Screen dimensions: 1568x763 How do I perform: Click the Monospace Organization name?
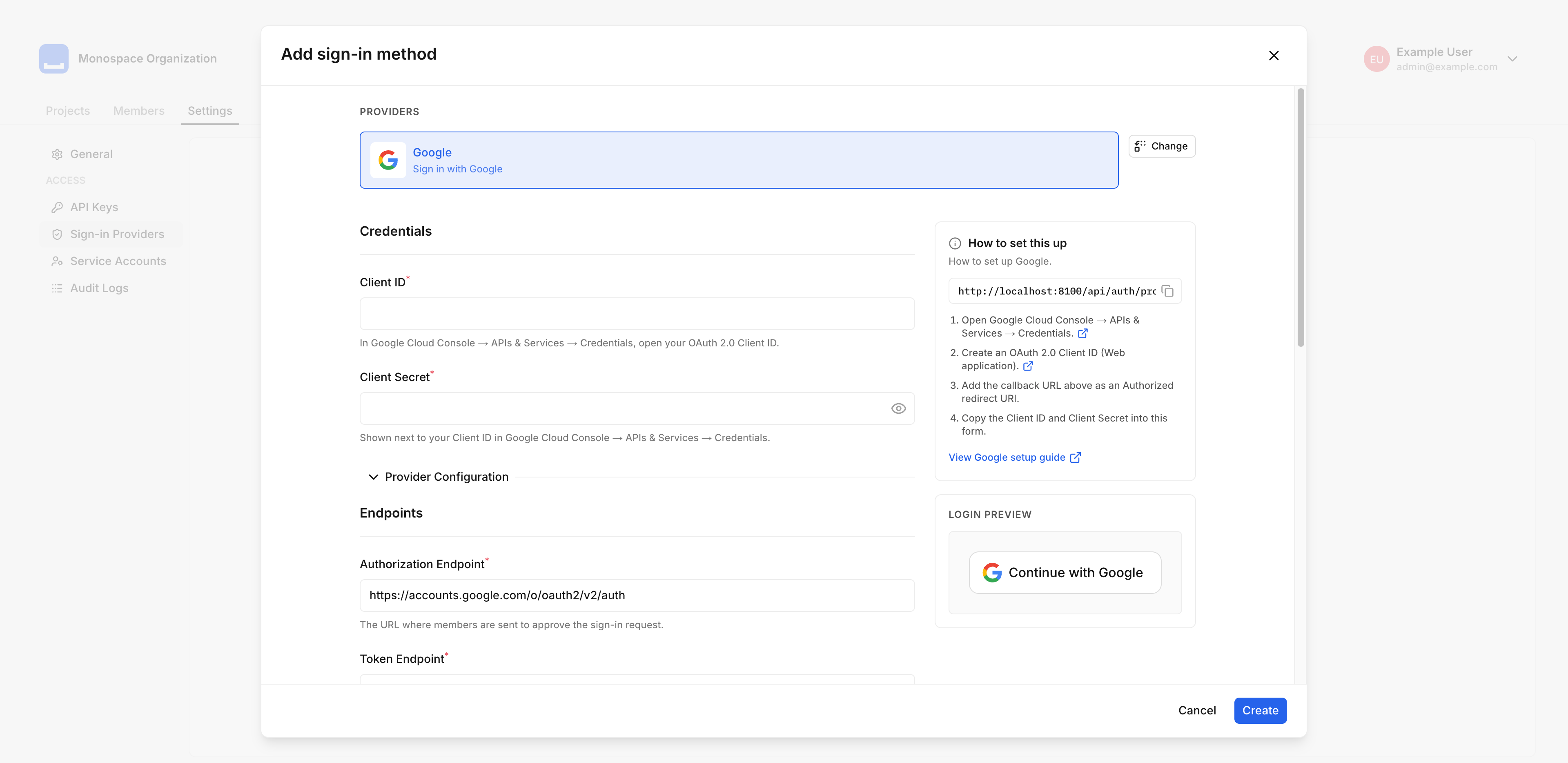147,59
